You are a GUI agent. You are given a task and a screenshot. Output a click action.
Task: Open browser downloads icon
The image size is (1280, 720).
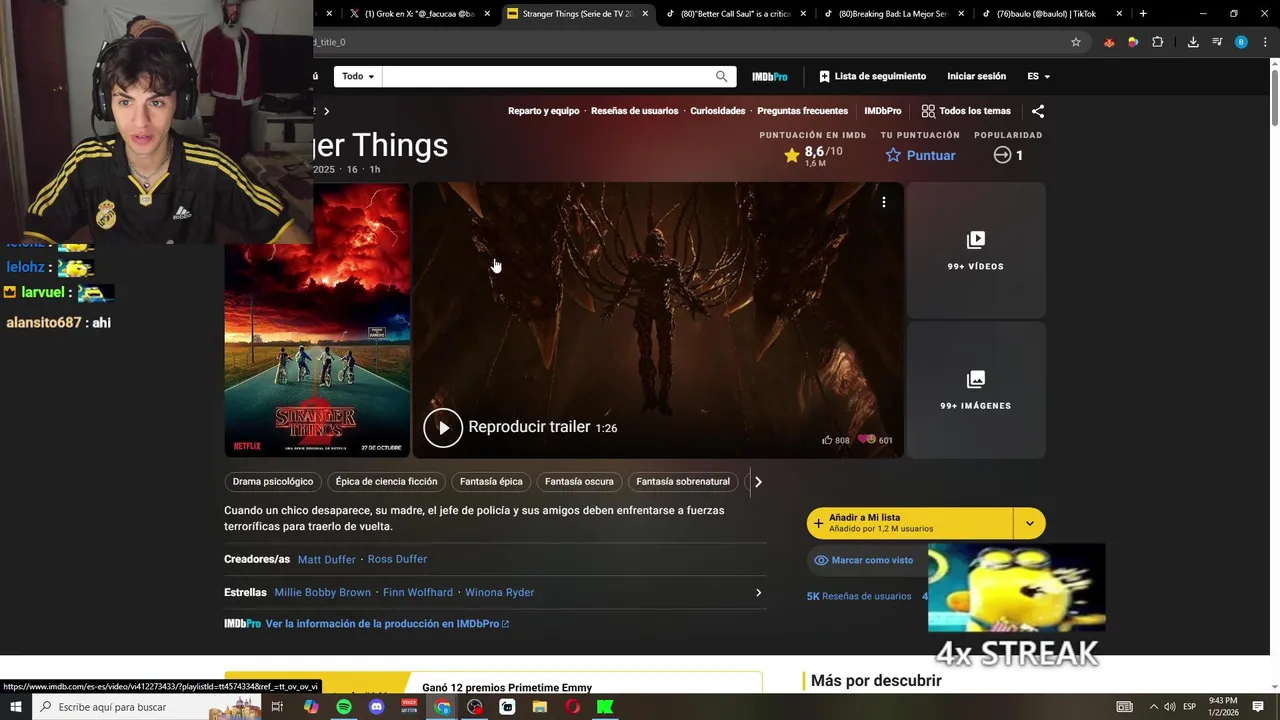point(1193,42)
